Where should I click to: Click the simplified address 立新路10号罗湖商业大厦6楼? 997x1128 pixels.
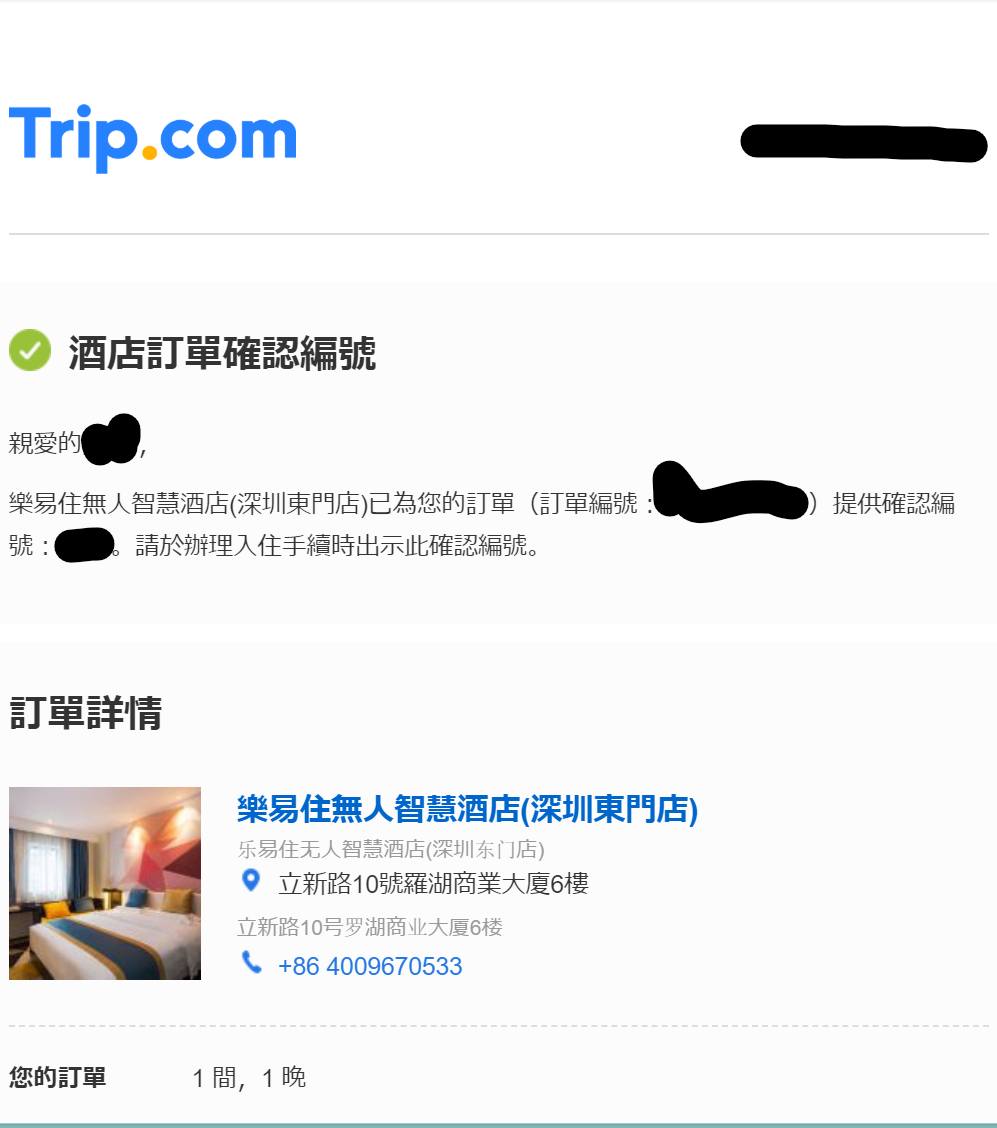[x=370, y=927]
